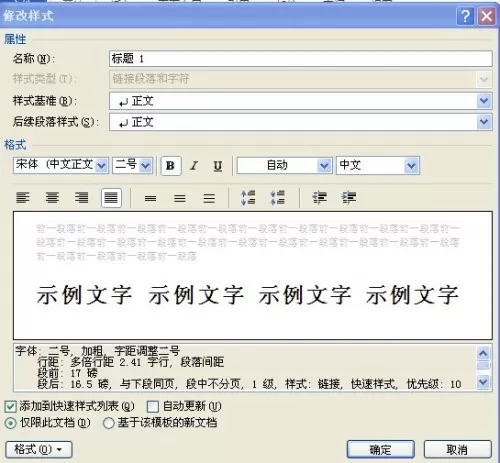Screen dimensions: 500x463
Task: Open 样式基准 dropdown list
Action: point(484,101)
